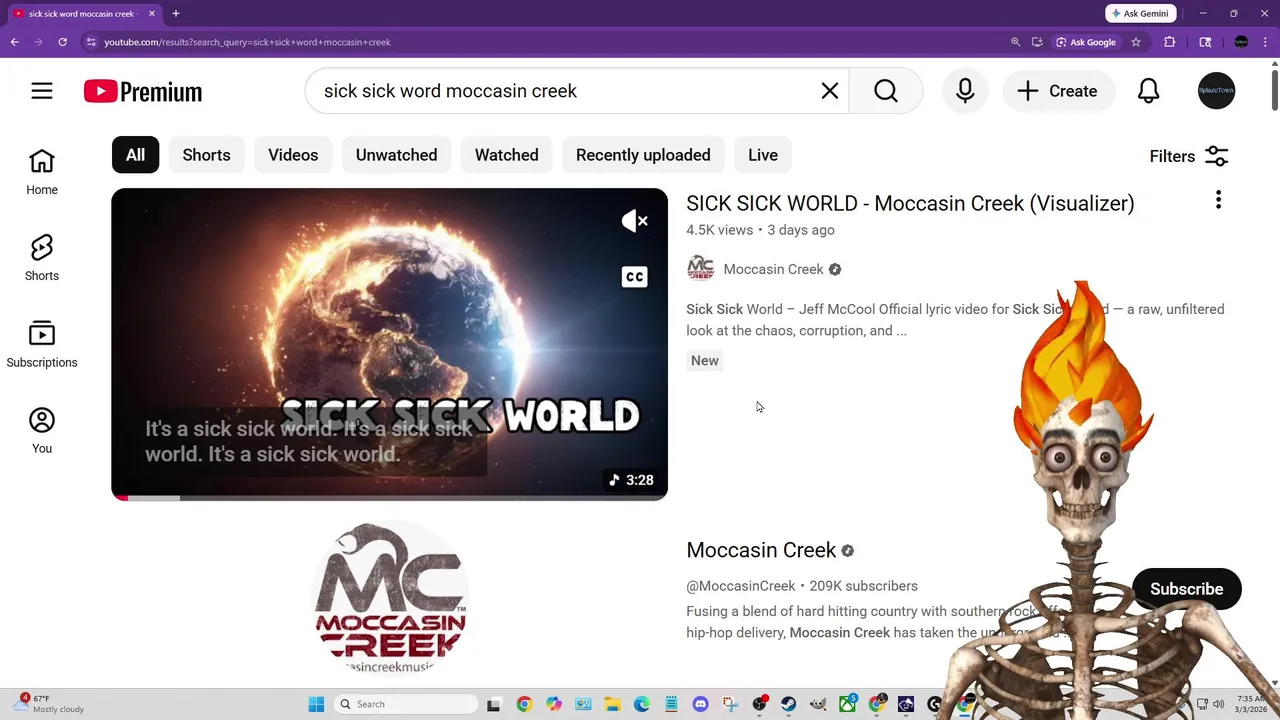1280x720 pixels.
Task: Open the YouTube hamburger guide menu
Action: 41,91
